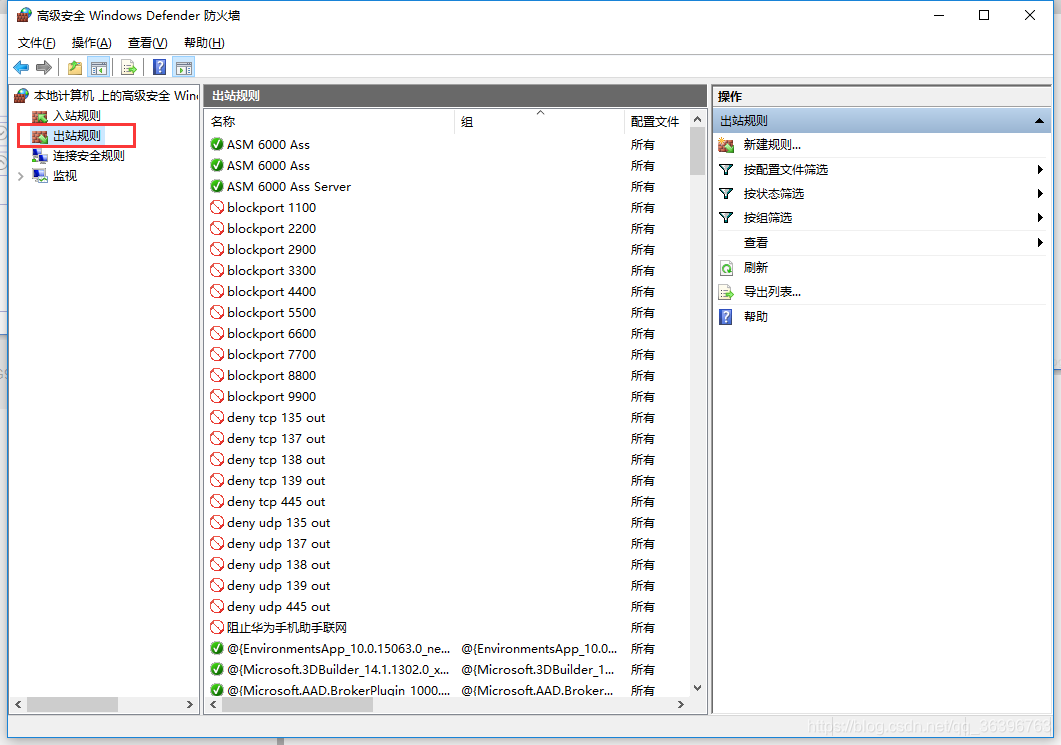Click the filter funnel icon for 按配置文件筛选
Image resolution: width=1061 pixels, height=745 pixels.
click(x=726, y=170)
